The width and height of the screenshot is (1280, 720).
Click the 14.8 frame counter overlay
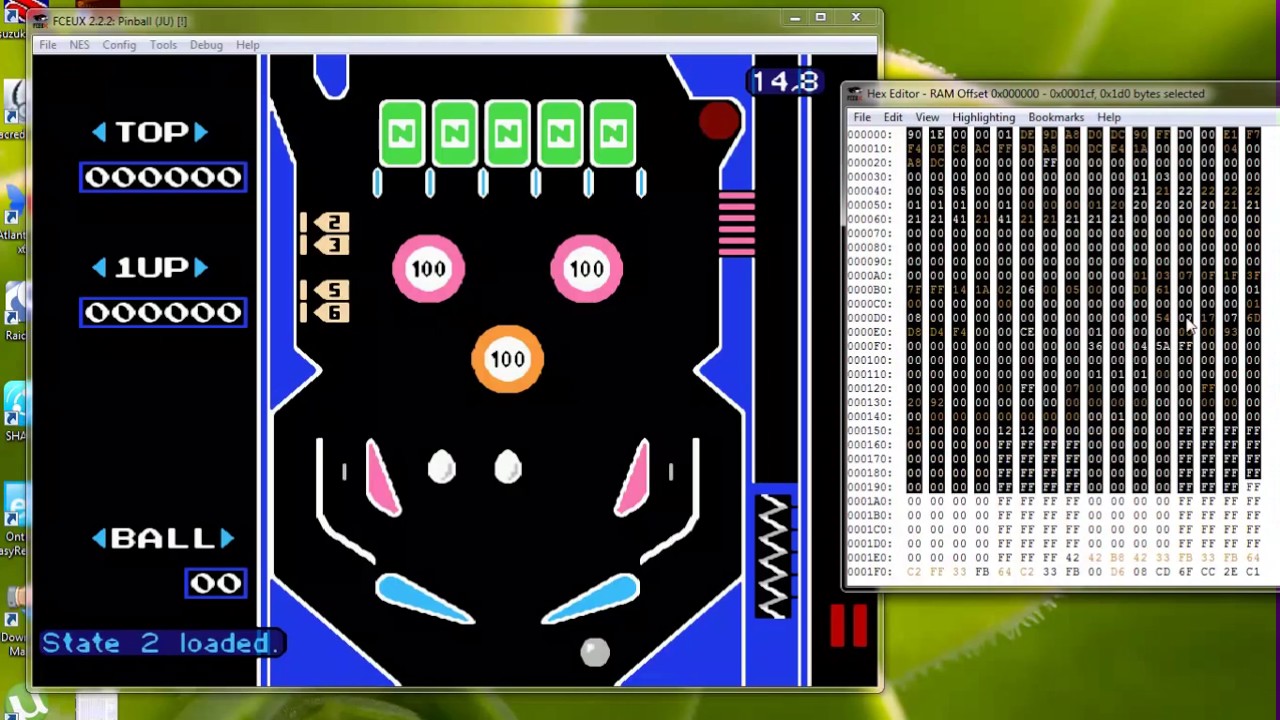coord(785,81)
